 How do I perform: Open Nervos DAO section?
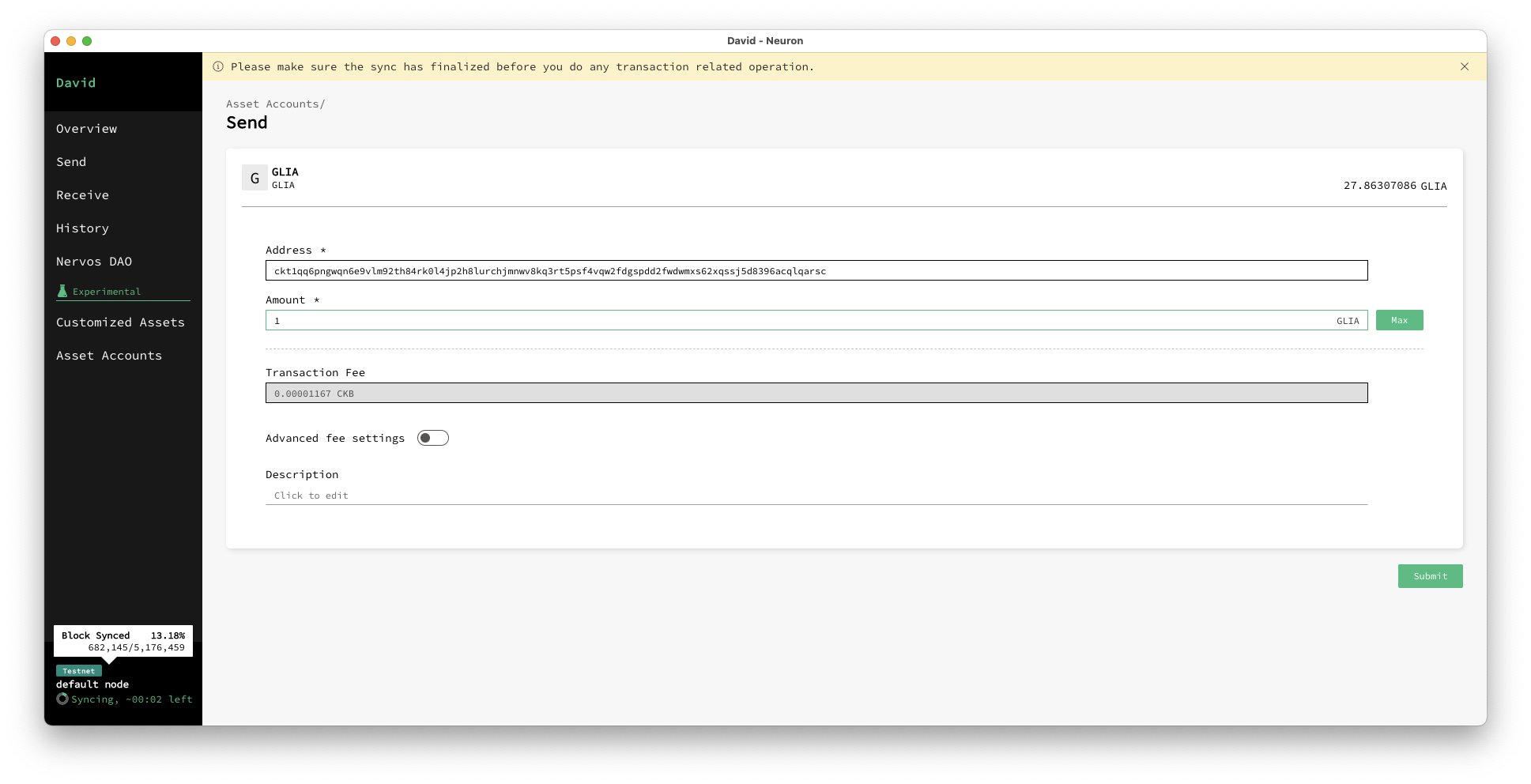[x=94, y=262]
